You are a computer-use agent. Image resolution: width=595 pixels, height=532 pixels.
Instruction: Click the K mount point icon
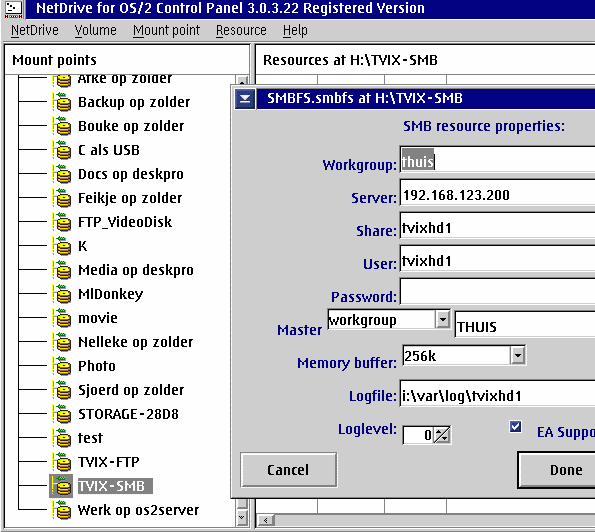click(x=62, y=246)
